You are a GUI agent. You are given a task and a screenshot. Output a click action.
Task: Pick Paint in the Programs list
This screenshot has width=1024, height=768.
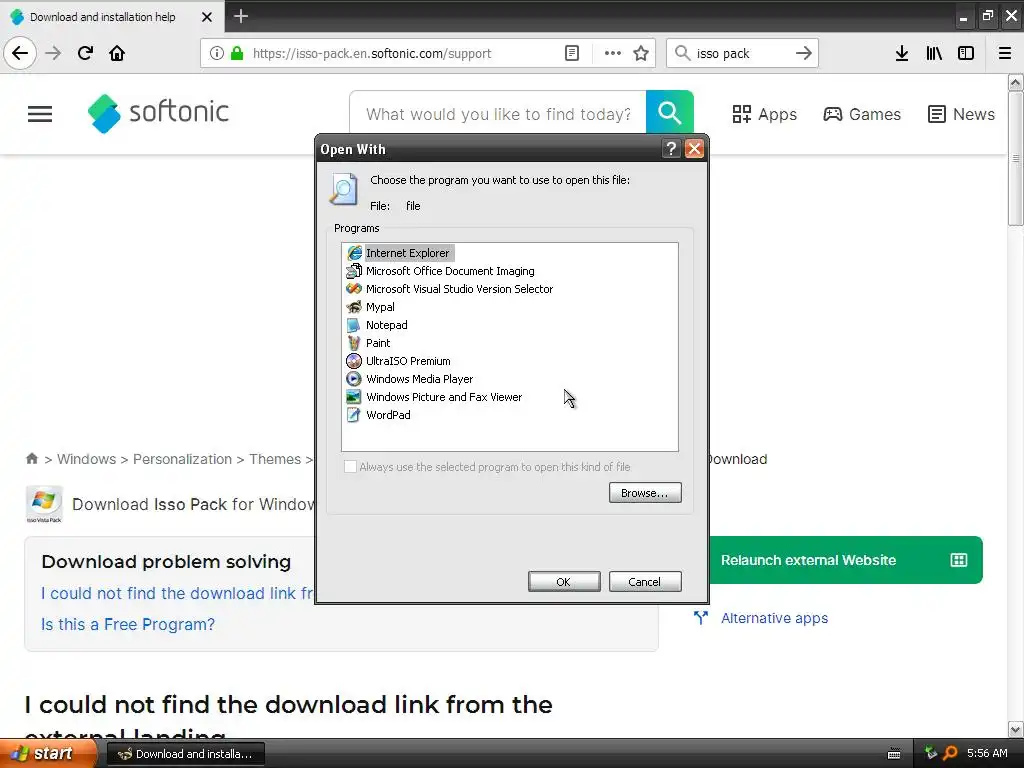[x=369, y=343]
